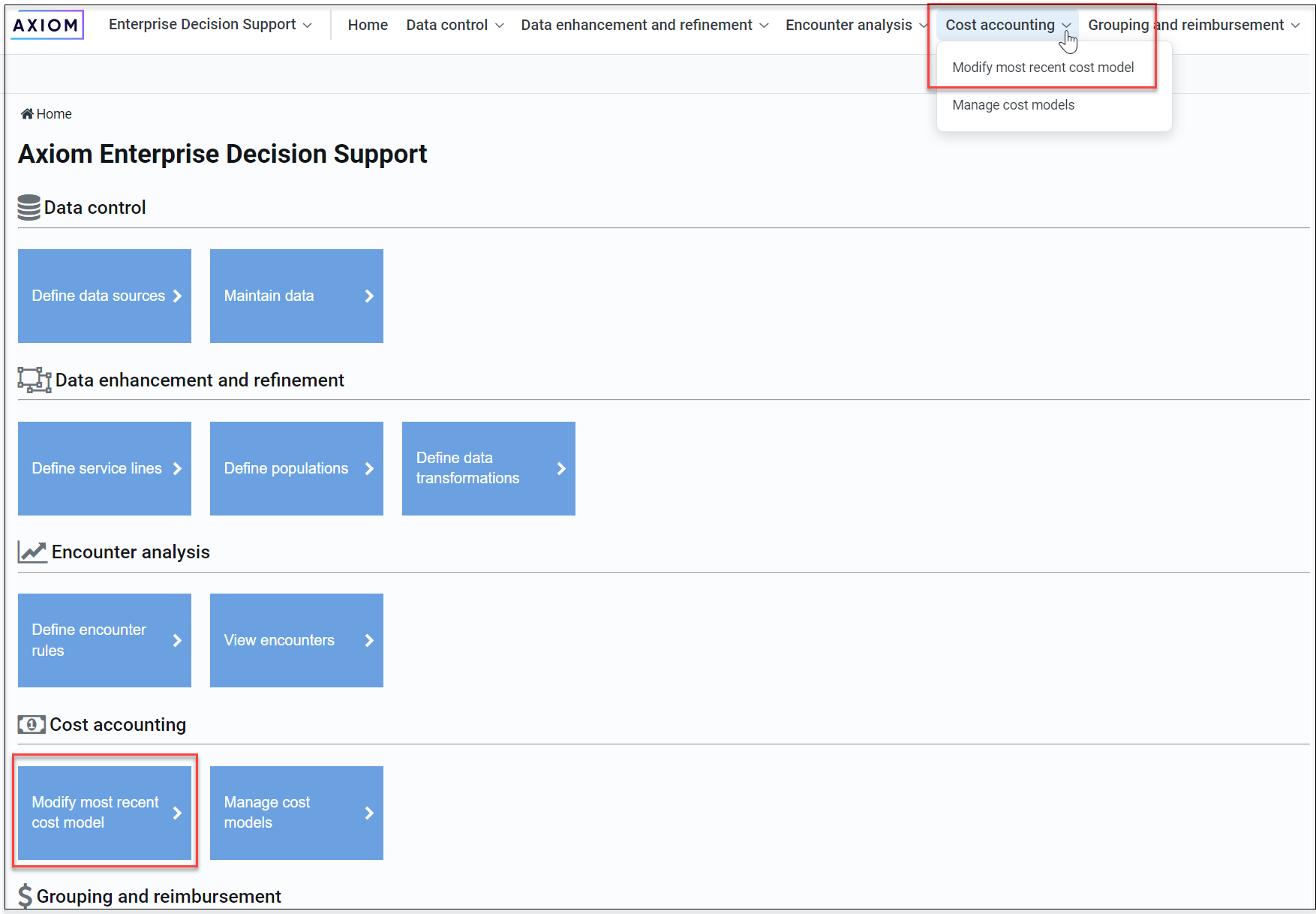
Task: Click the Data enhancement section icon
Action: click(x=35, y=380)
